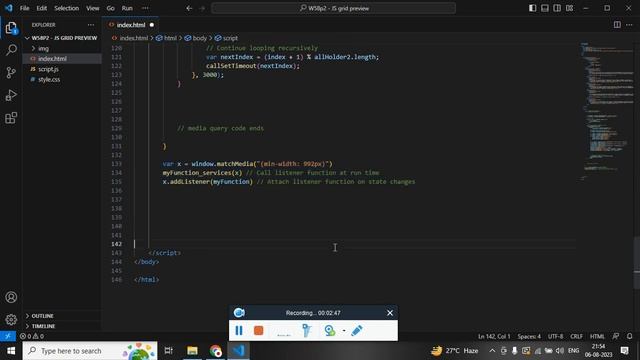Open the Extensions view

click(11, 118)
